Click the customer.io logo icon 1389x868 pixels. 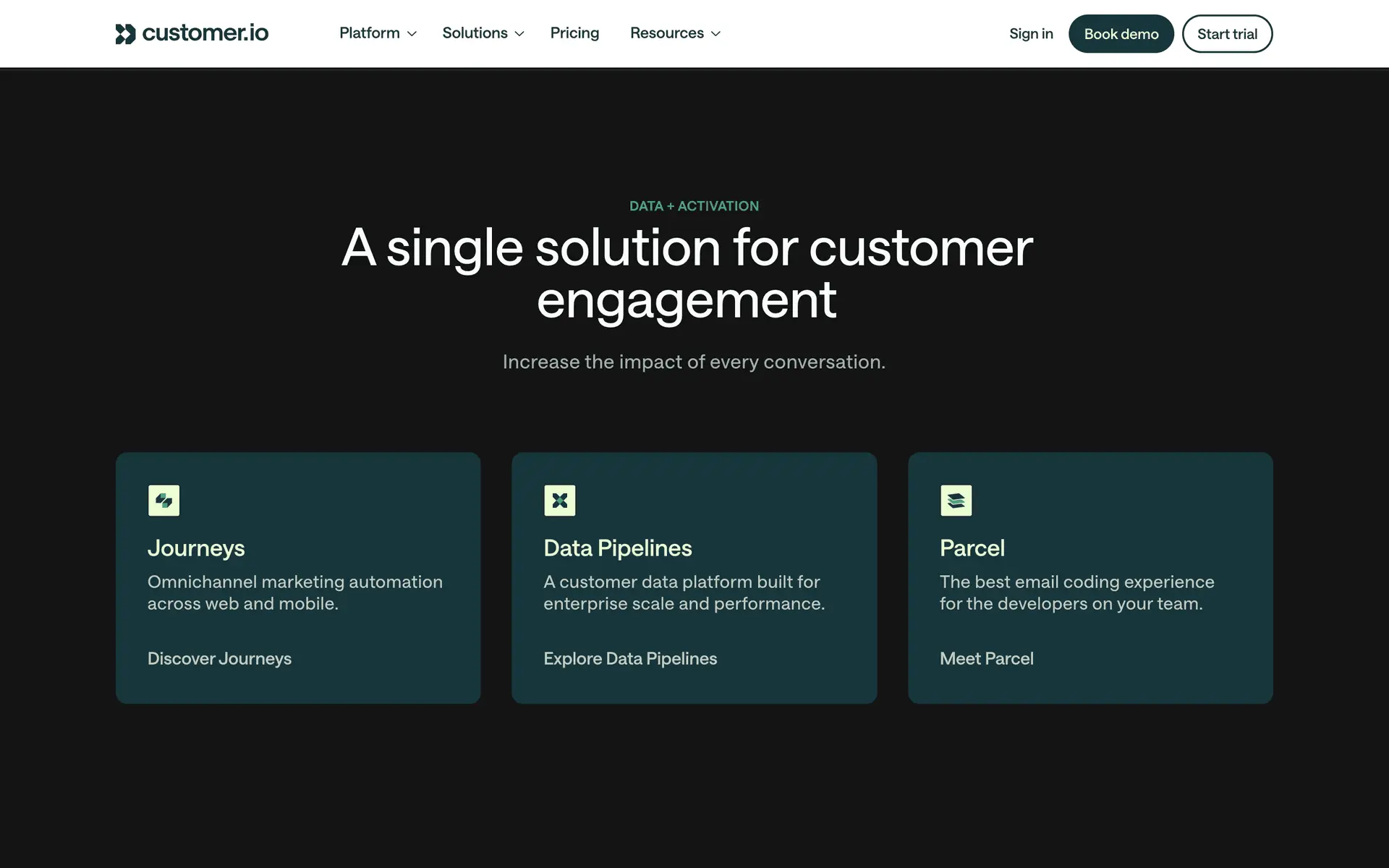point(125,34)
